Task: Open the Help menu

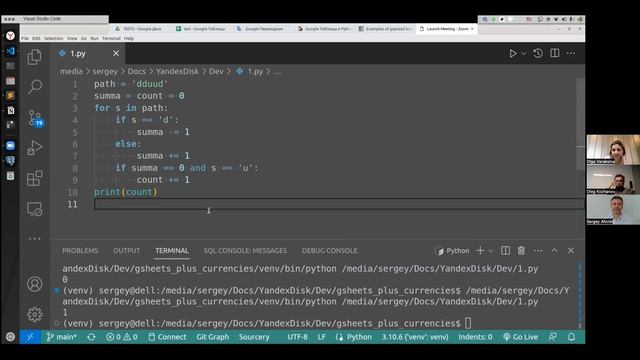Action: pyautogui.click(x=129, y=38)
